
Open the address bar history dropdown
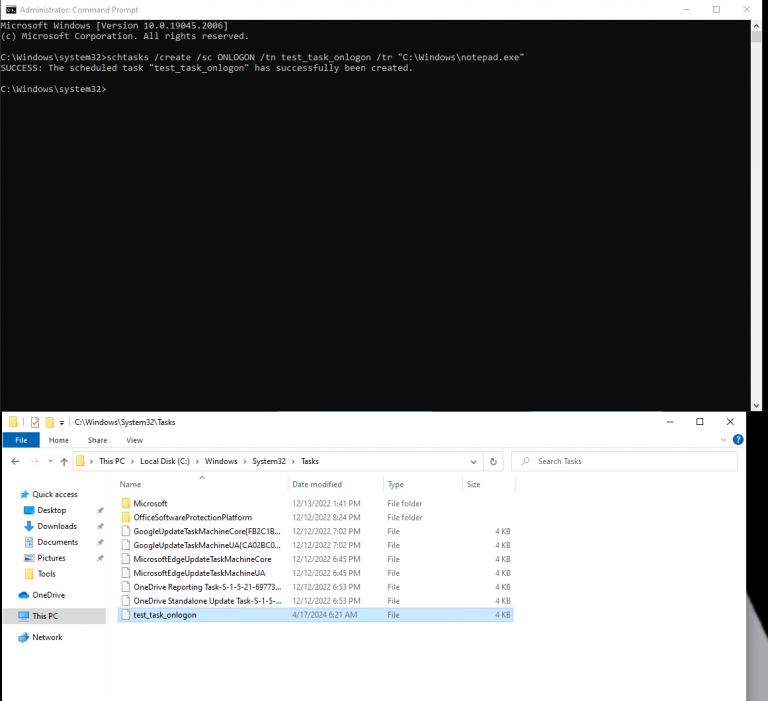click(x=473, y=461)
